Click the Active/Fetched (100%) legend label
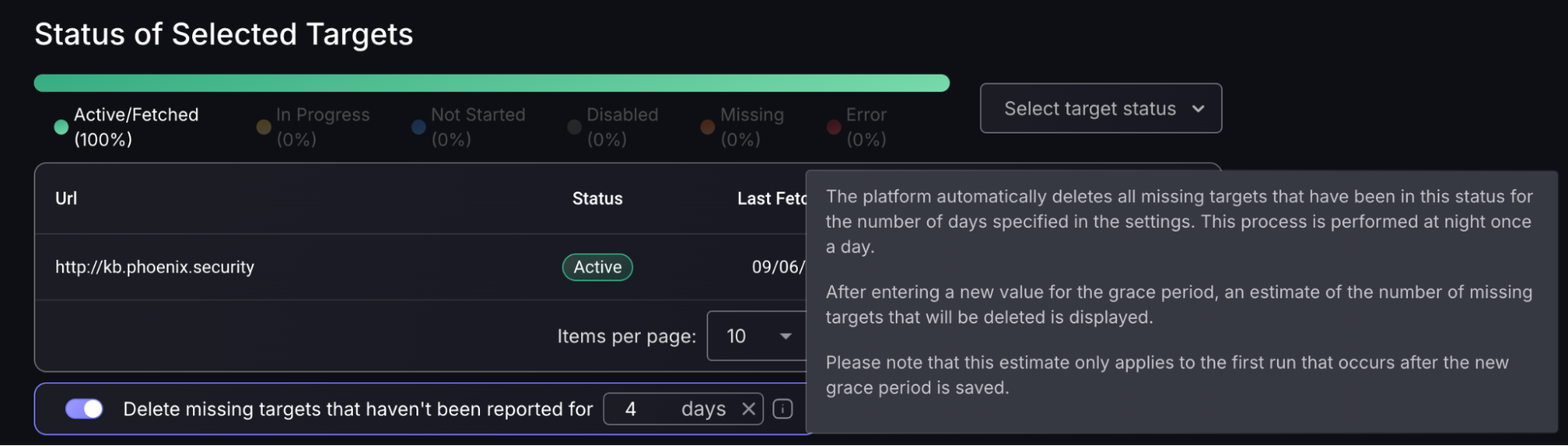Viewport: 1568px width, 446px height. (x=136, y=127)
